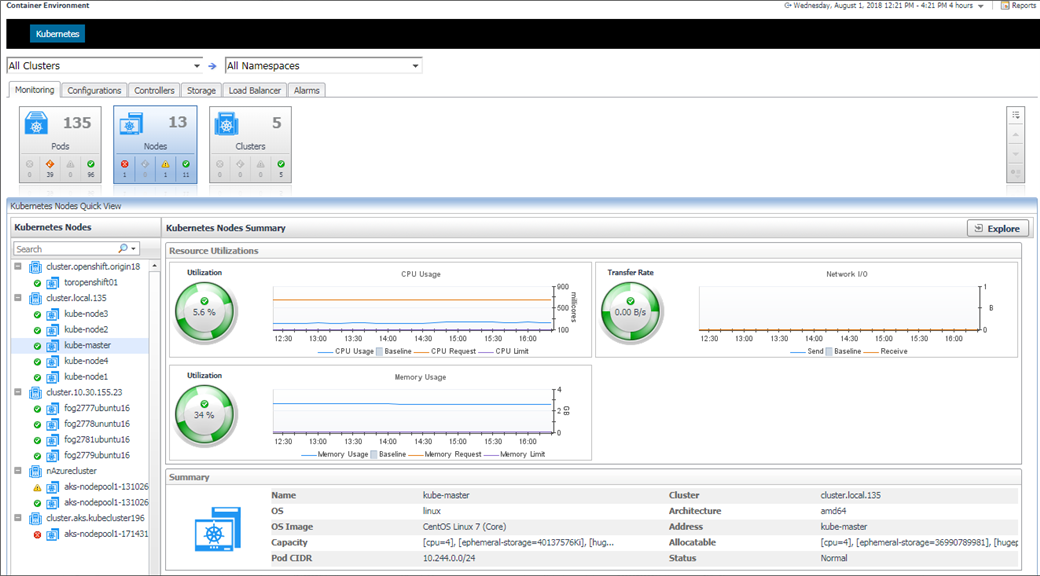The height and width of the screenshot is (576, 1040).
Task: Click the Pod CIDR value 10.244.0.0/24
Action: (449, 558)
